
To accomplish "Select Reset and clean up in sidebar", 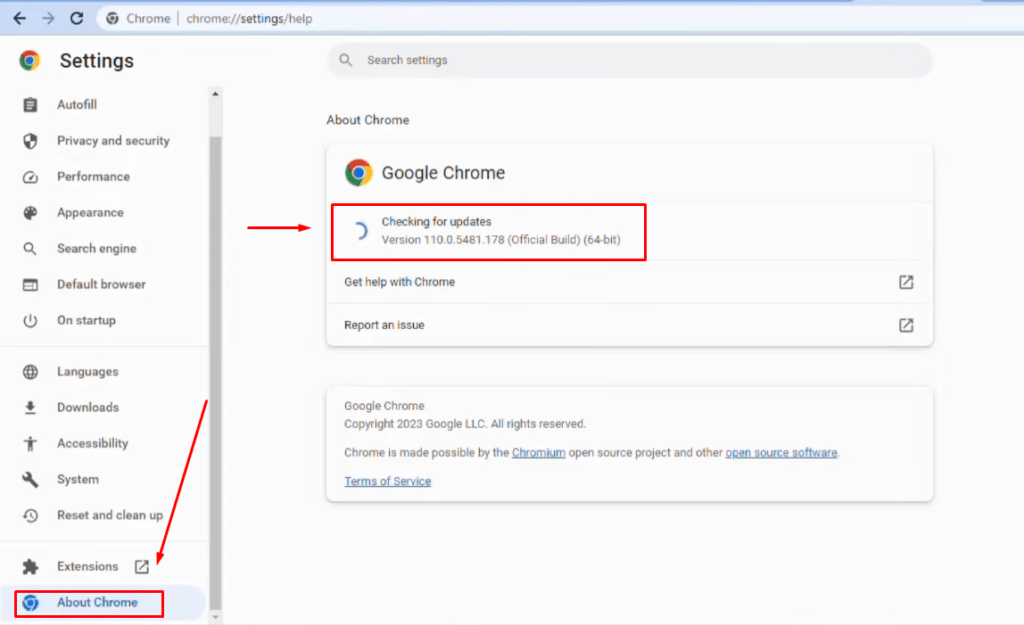I will pos(110,515).
